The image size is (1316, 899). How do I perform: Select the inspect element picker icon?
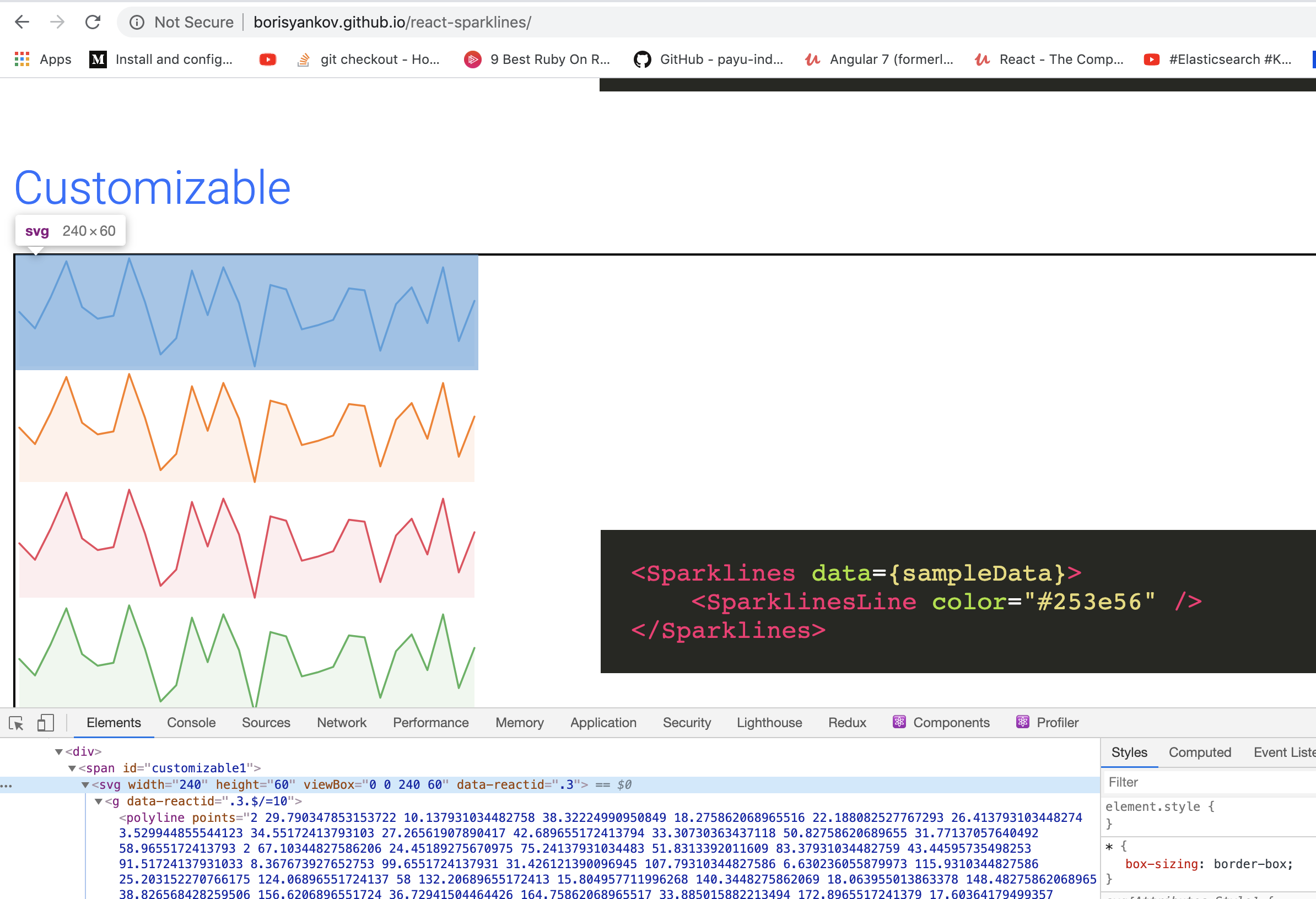(x=17, y=723)
